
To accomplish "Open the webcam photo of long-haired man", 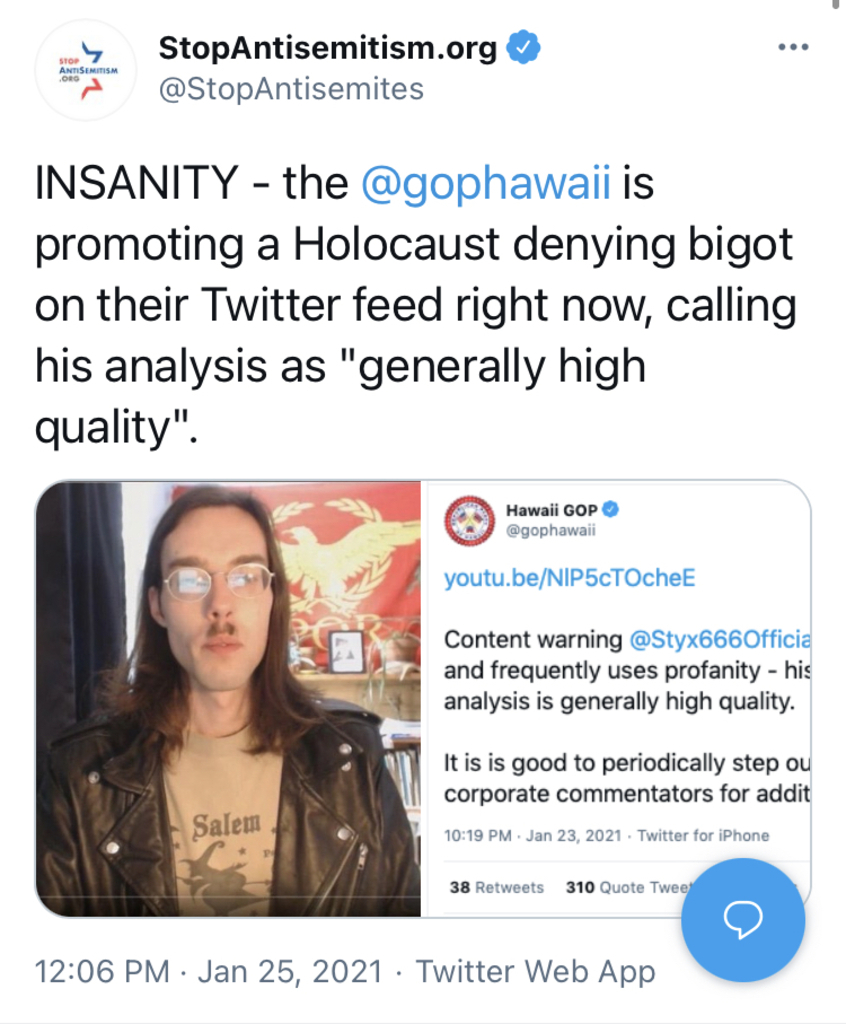I will 229,699.
